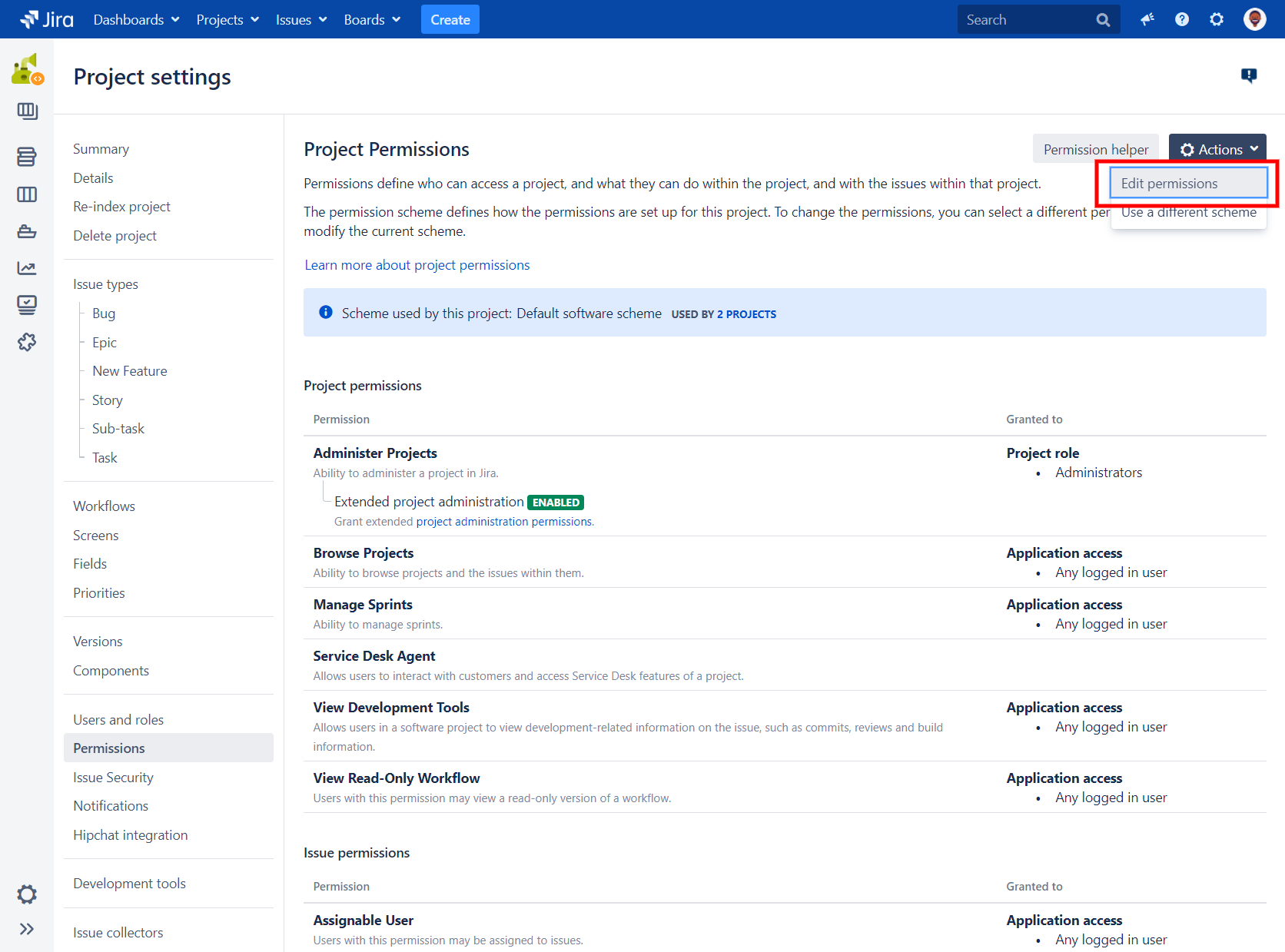
Task: Open your profile avatar menu
Action: click(1254, 19)
